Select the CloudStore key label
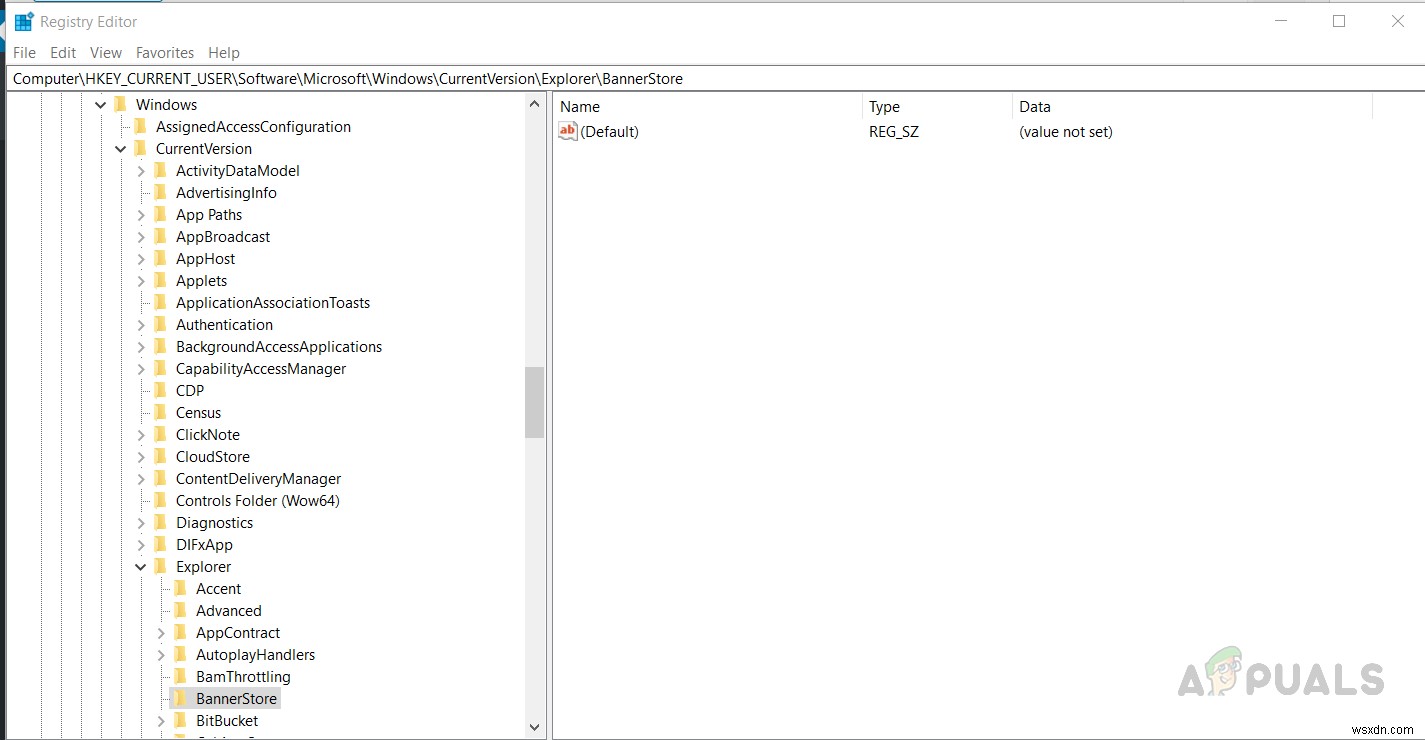This screenshot has width=1425, height=740. click(x=213, y=457)
